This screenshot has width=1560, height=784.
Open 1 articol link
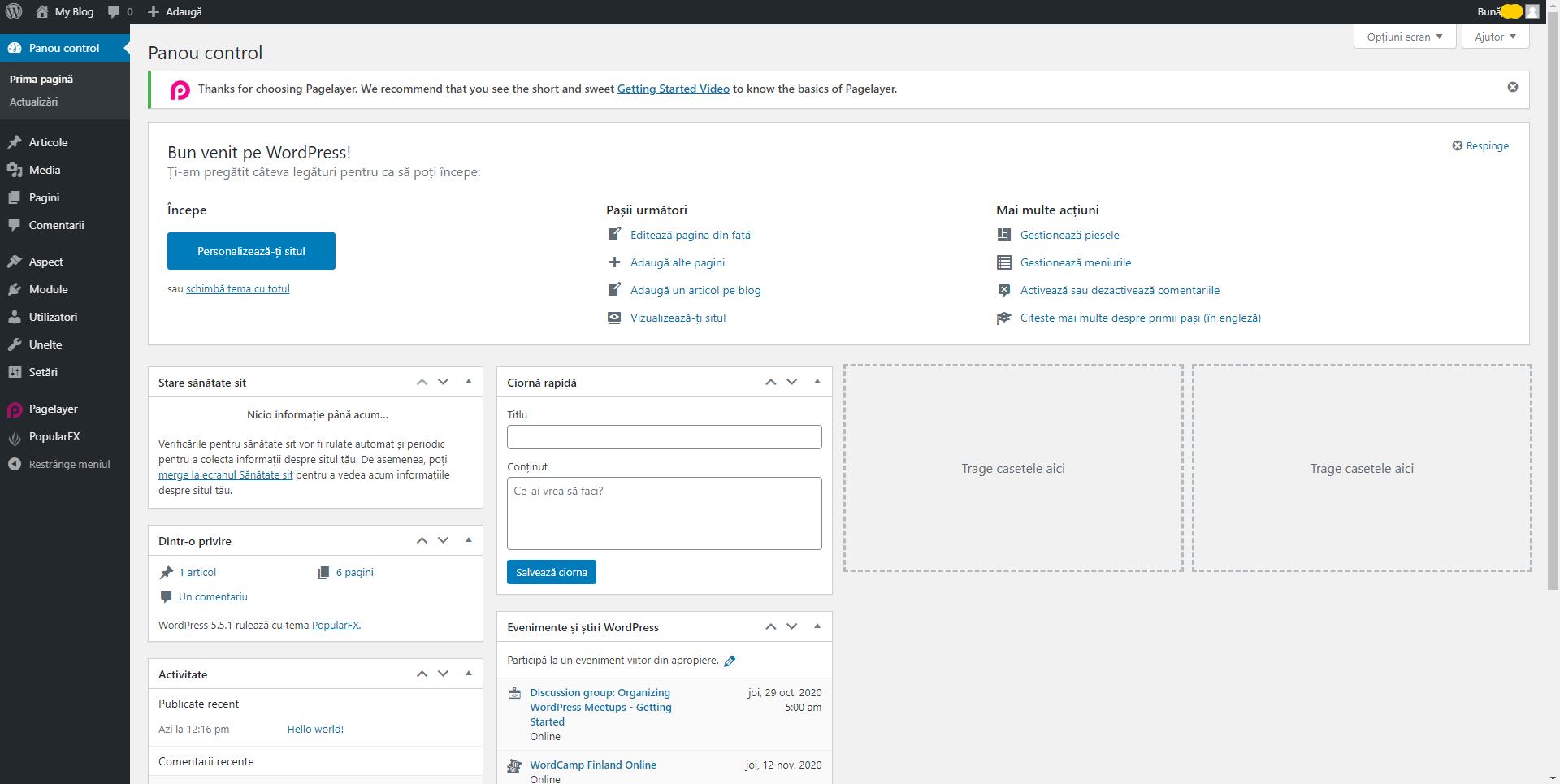tap(197, 572)
